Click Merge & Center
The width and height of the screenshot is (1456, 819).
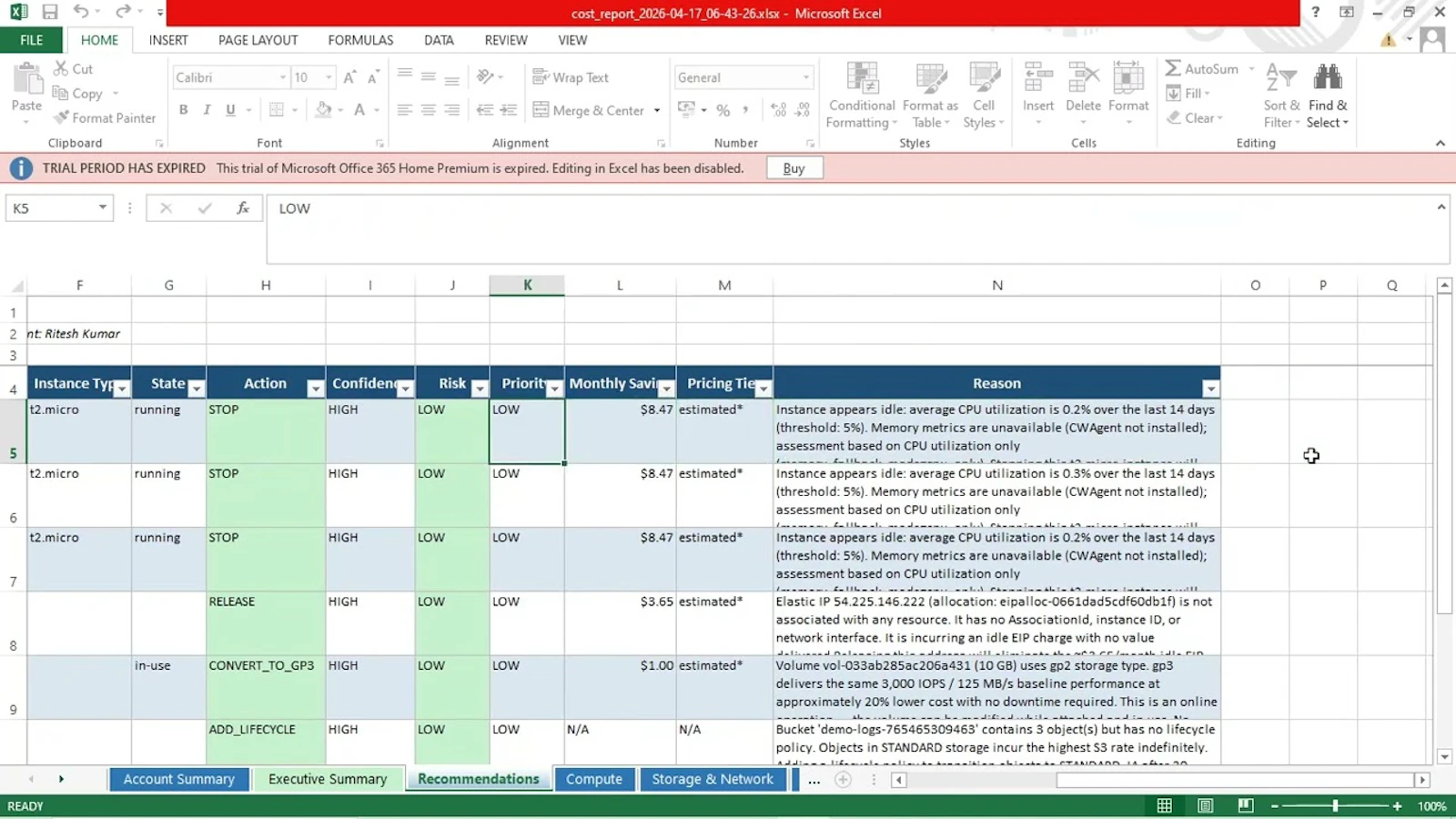click(589, 110)
